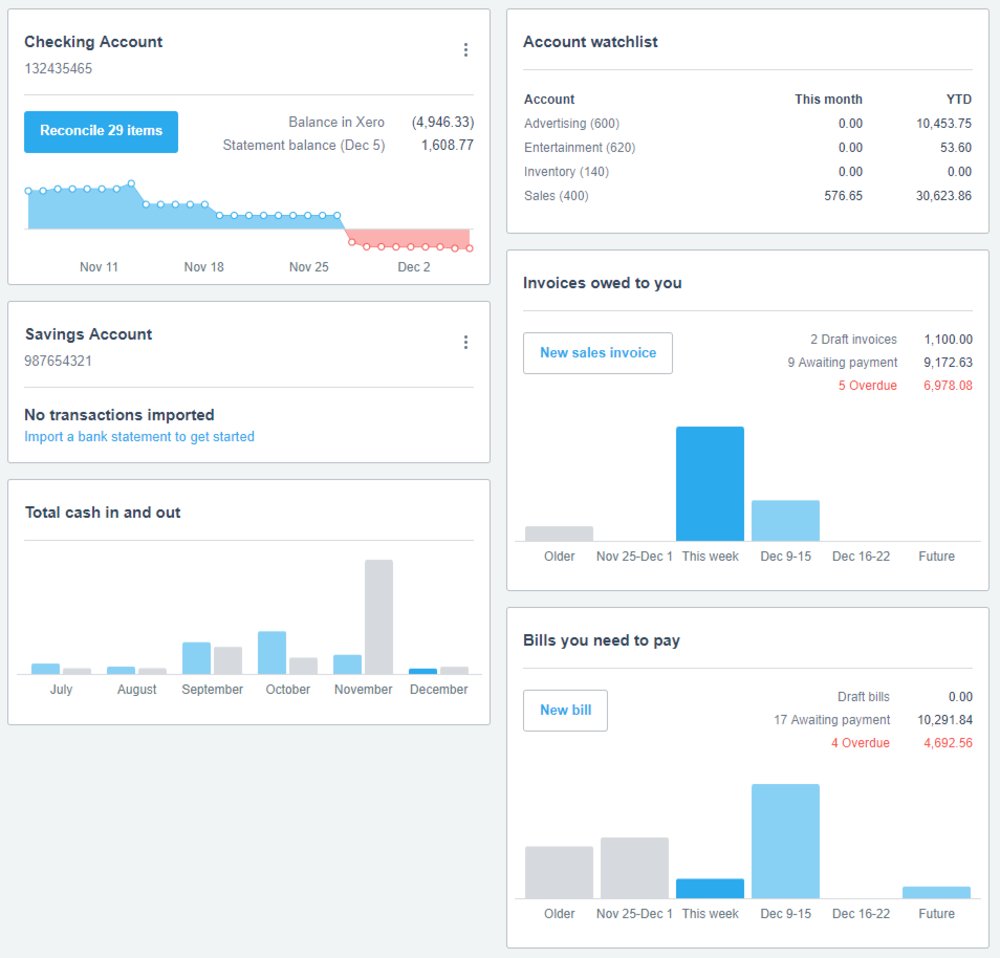The image size is (1000, 958).
Task: Open the Savings Account options menu
Action: 466,341
